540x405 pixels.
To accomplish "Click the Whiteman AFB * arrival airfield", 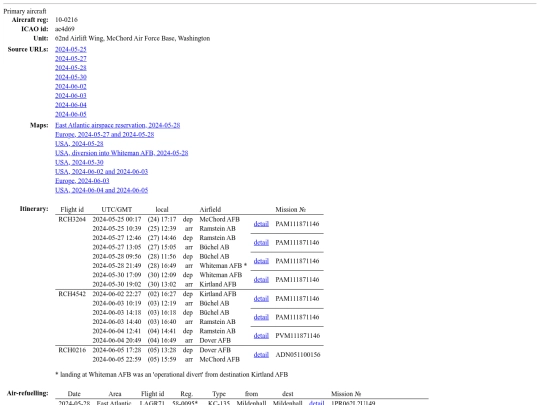I will 223,266.
